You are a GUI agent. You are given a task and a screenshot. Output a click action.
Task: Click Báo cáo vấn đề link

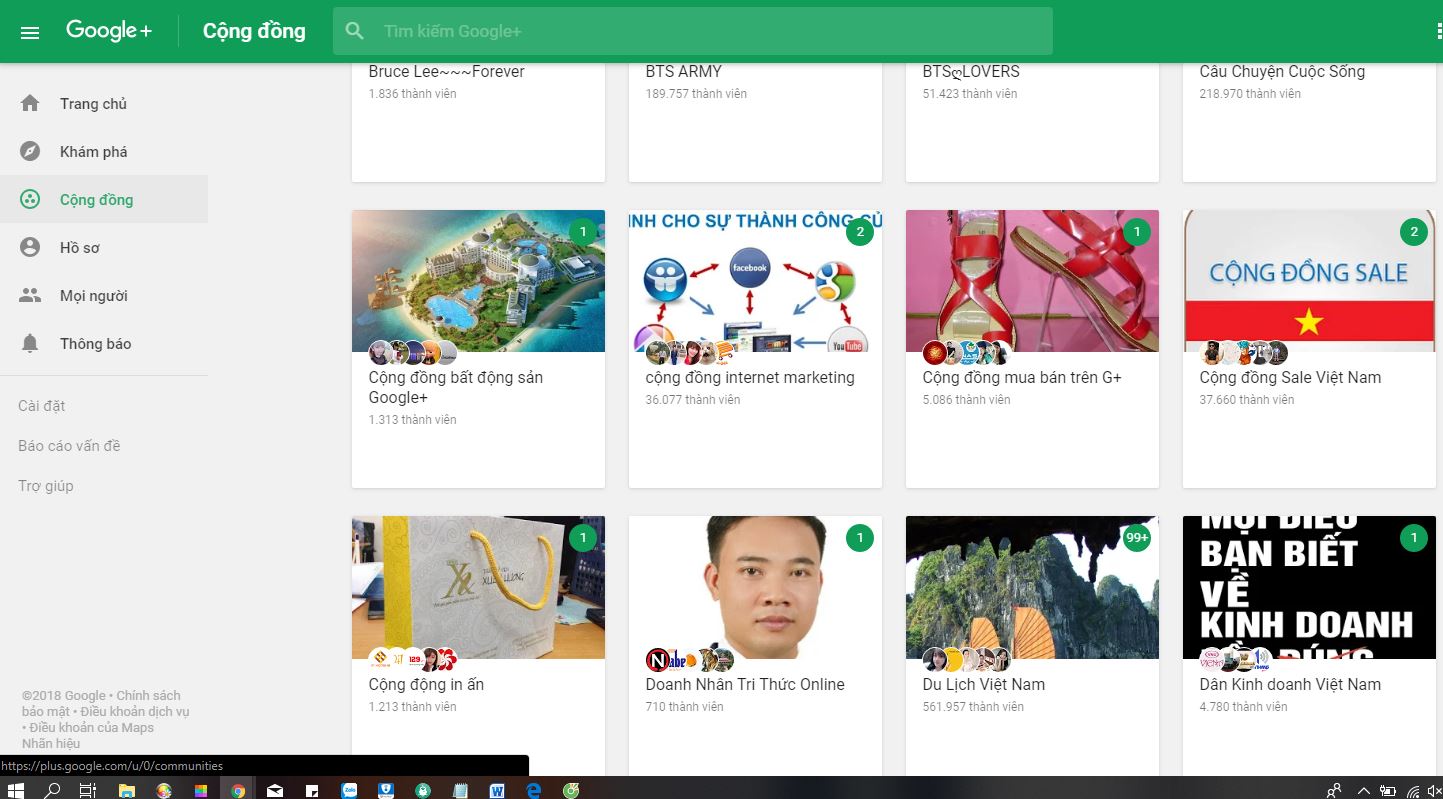click(69, 445)
